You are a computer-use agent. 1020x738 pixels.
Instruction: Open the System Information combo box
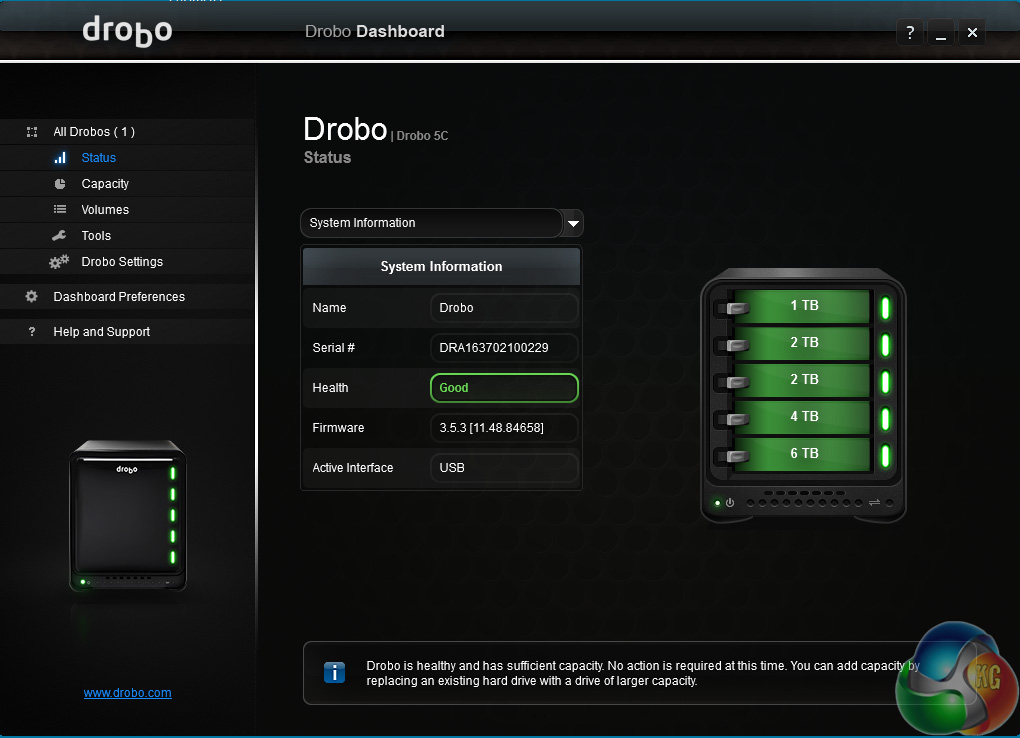(x=442, y=223)
